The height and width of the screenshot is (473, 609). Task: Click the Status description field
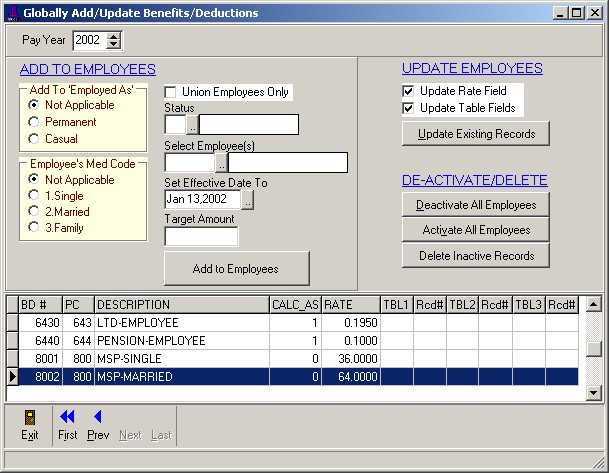click(x=249, y=125)
